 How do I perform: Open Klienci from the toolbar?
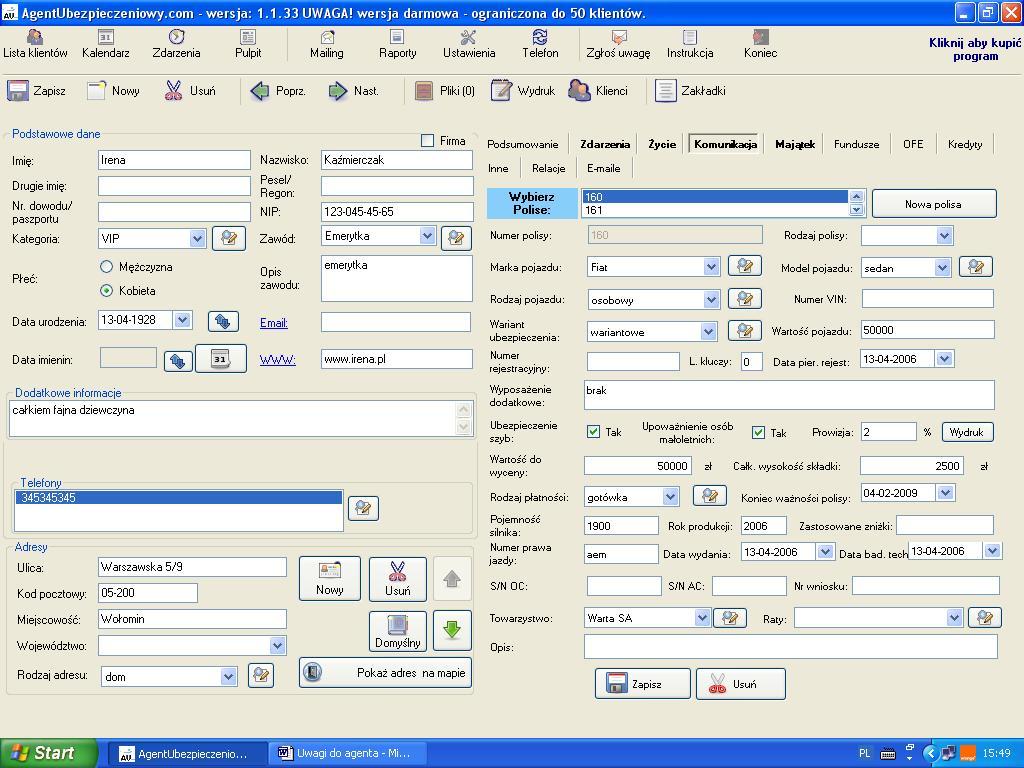coord(598,91)
